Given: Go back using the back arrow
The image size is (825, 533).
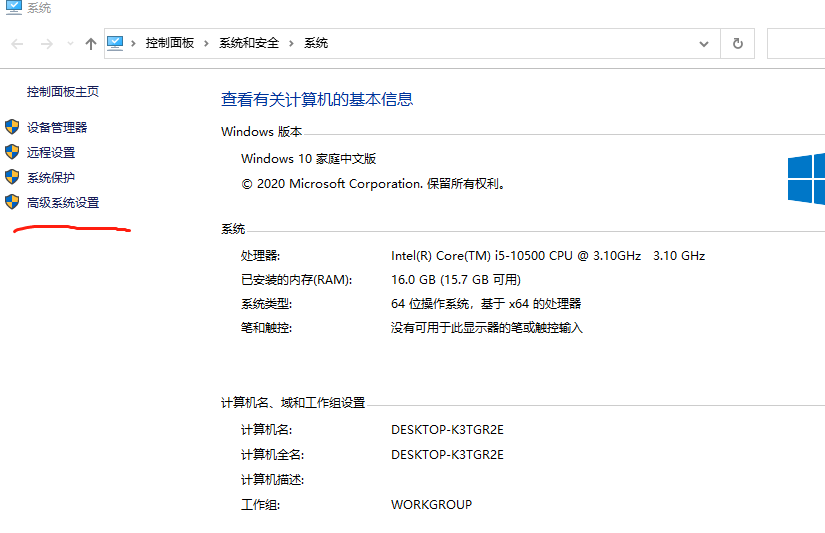Looking at the screenshot, I should click(17, 44).
